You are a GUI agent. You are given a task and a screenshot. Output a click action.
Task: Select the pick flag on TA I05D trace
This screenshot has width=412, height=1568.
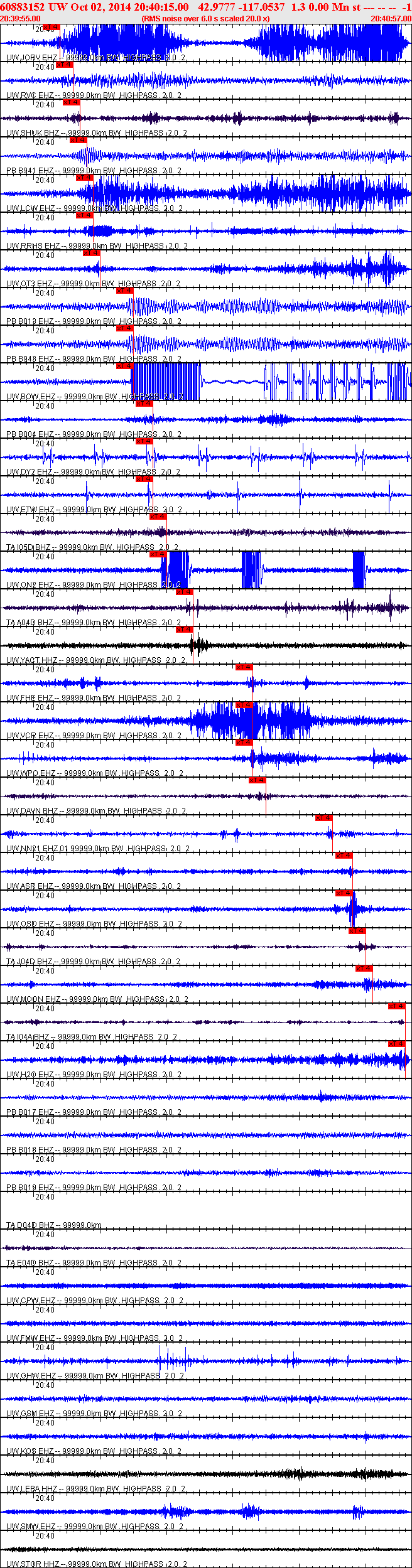pos(158,517)
